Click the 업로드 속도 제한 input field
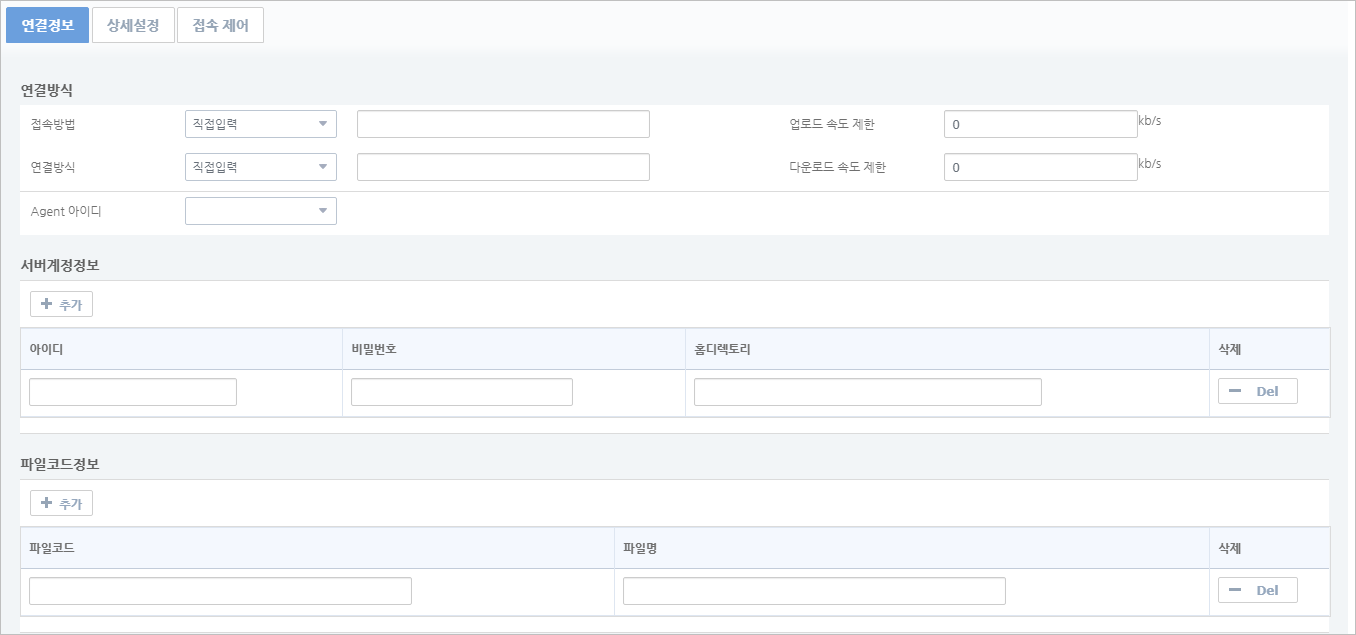The width and height of the screenshot is (1356, 635). point(1040,124)
